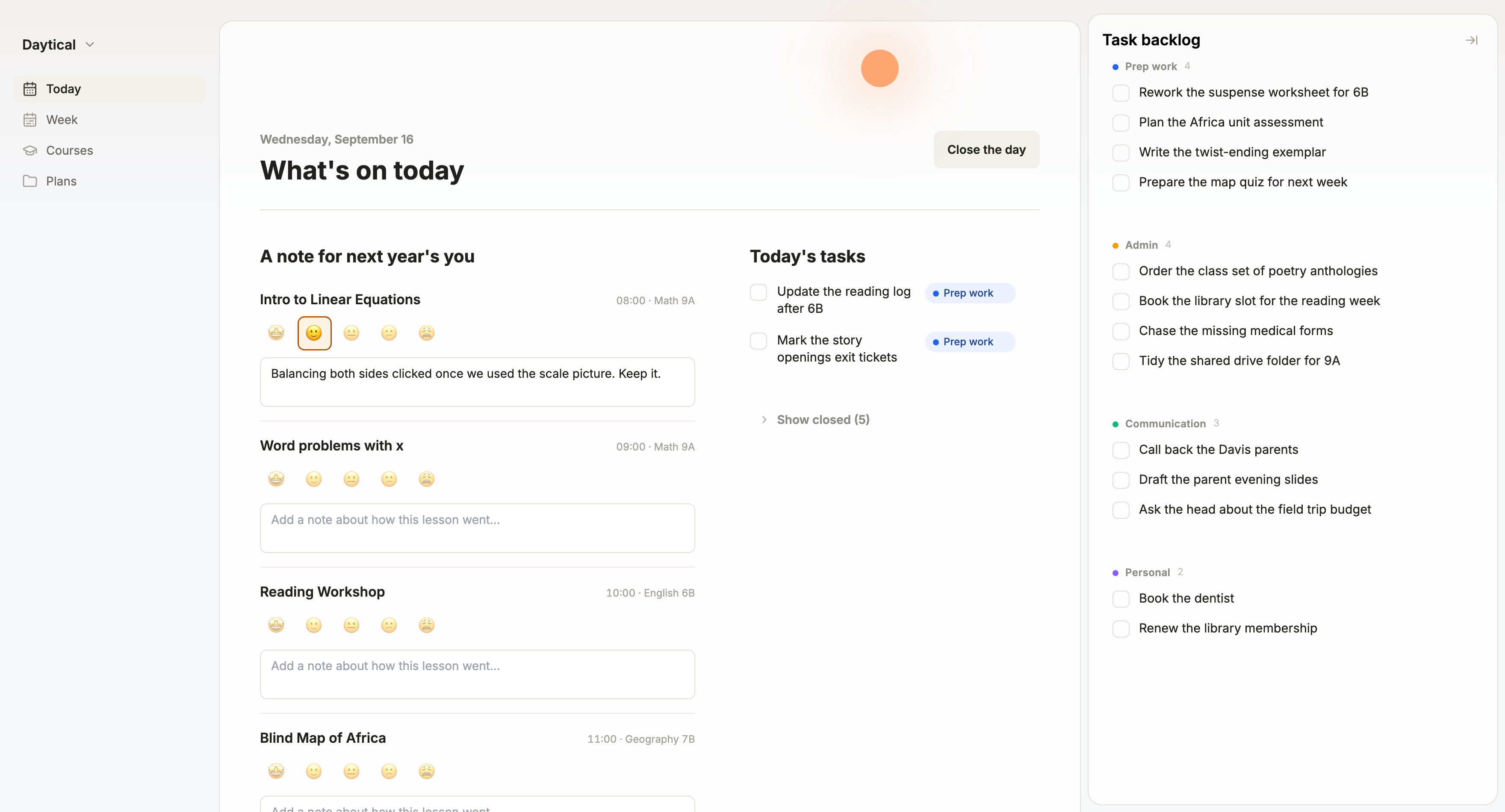Viewport: 1505px width, 812px height.
Task: Click the note field under Word problems with x
Action: click(x=477, y=528)
